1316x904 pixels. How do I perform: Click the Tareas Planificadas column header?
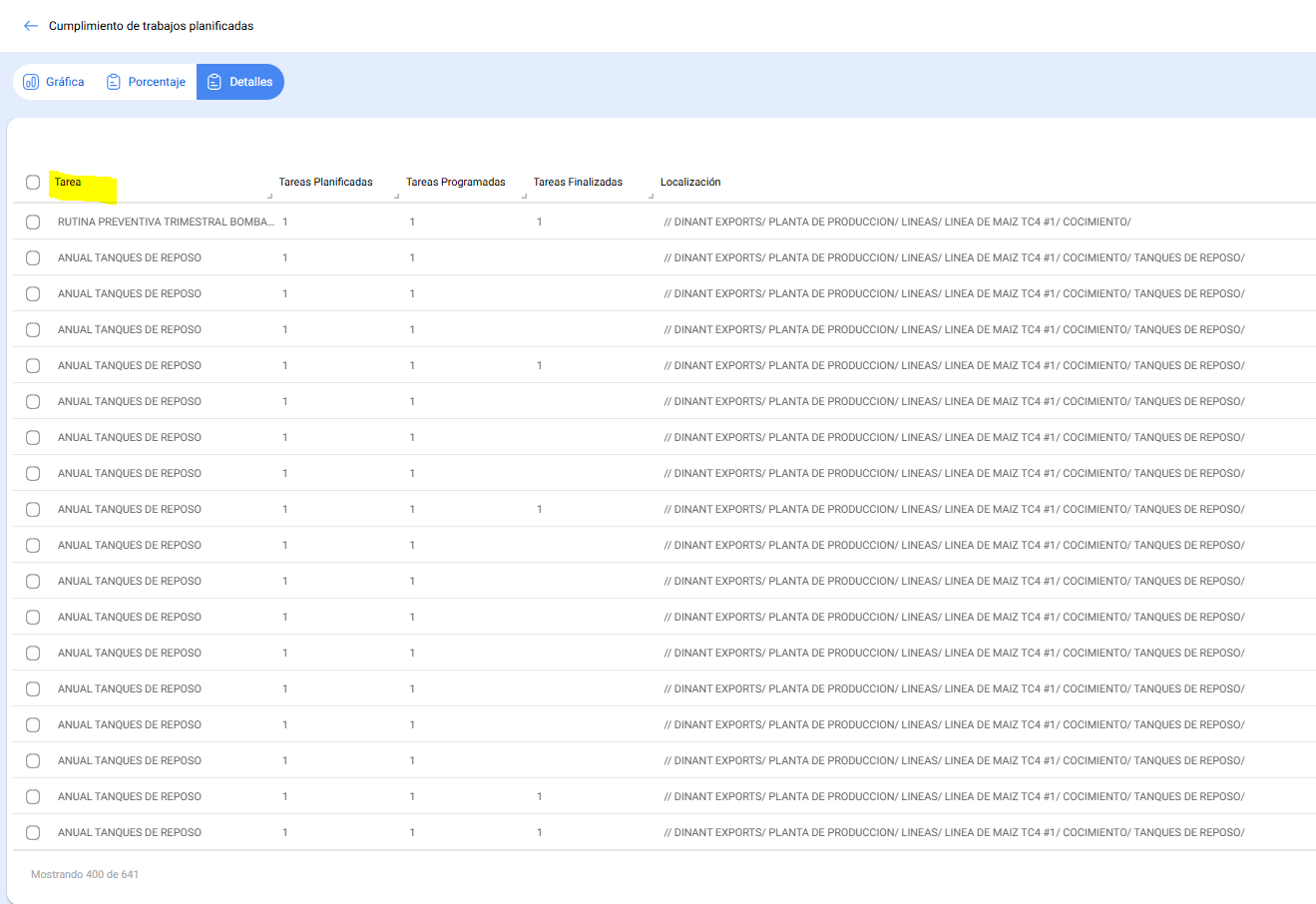(x=325, y=182)
